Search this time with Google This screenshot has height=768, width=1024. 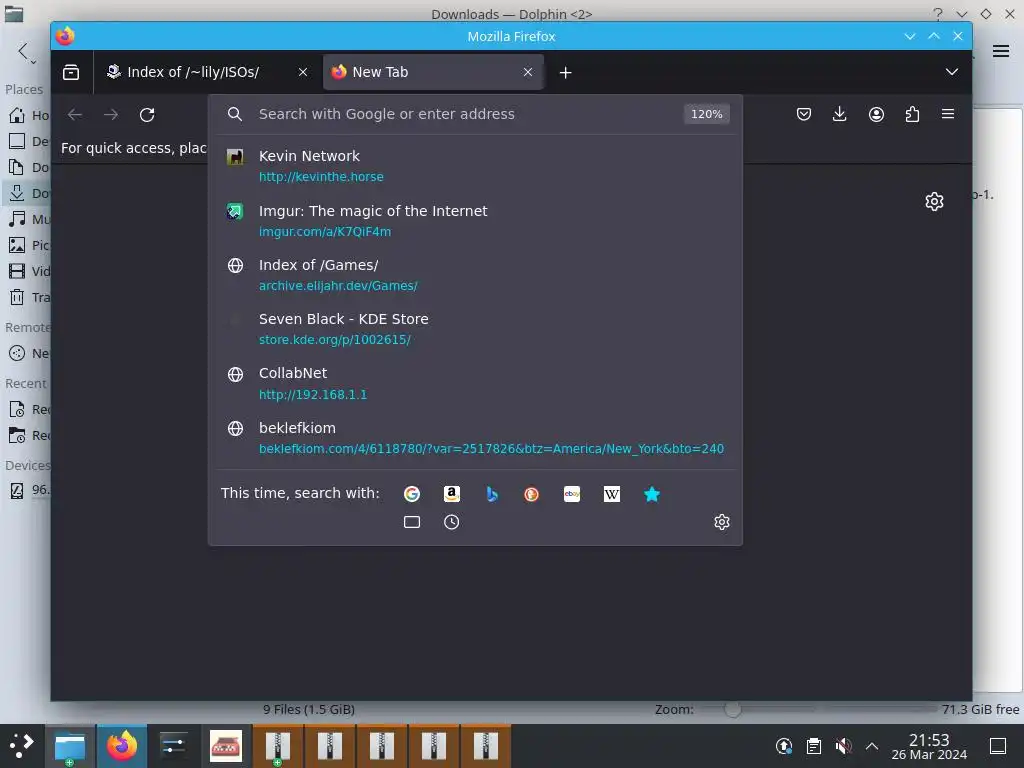click(411, 494)
